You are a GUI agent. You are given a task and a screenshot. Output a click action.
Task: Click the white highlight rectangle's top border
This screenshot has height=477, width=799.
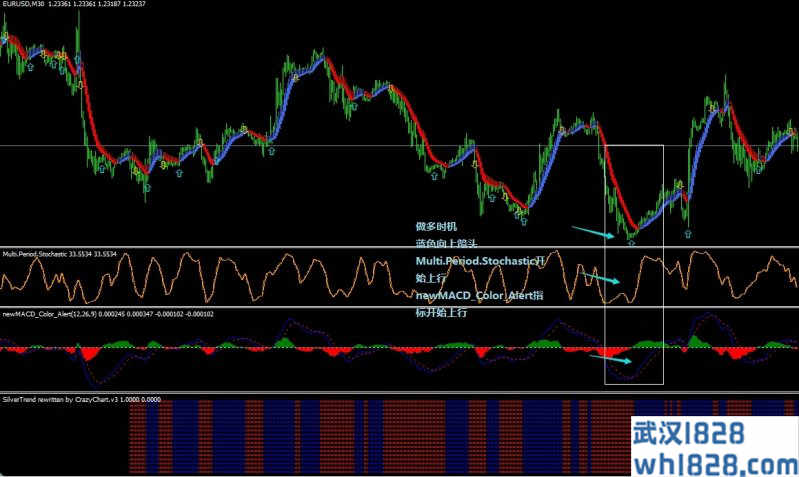[634, 145]
